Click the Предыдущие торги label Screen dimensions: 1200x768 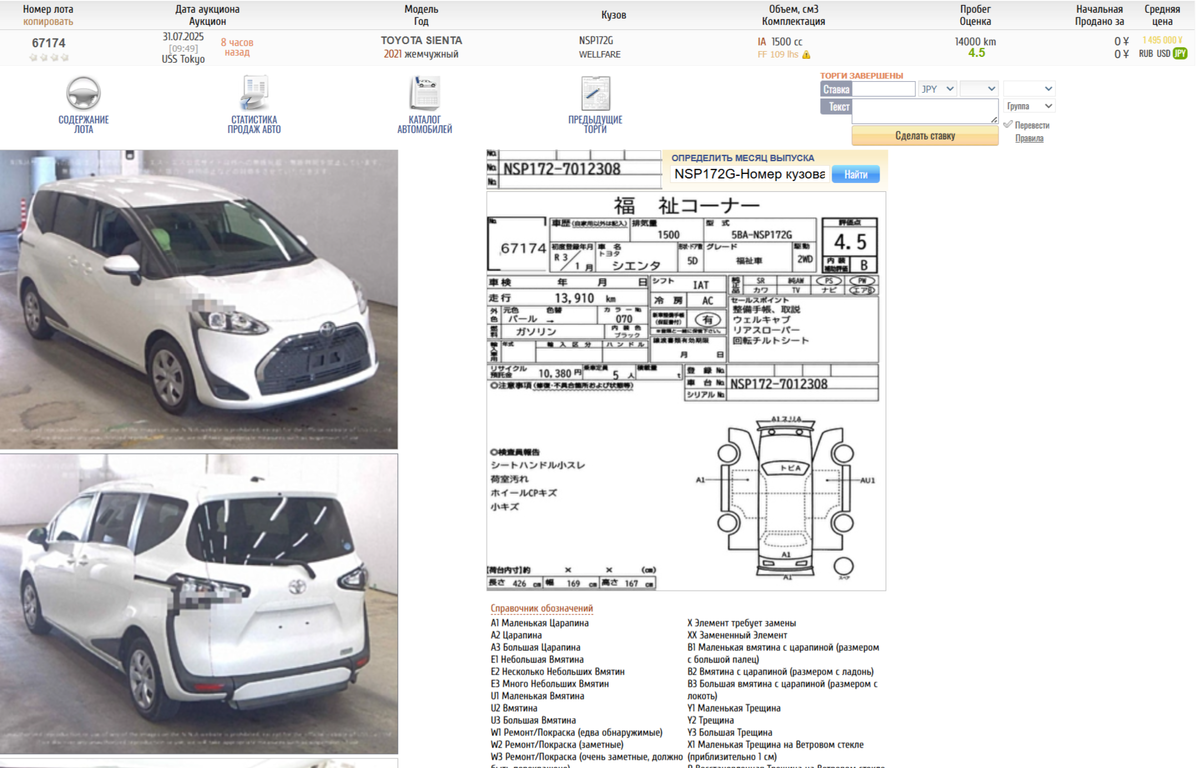[x=595, y=124]
